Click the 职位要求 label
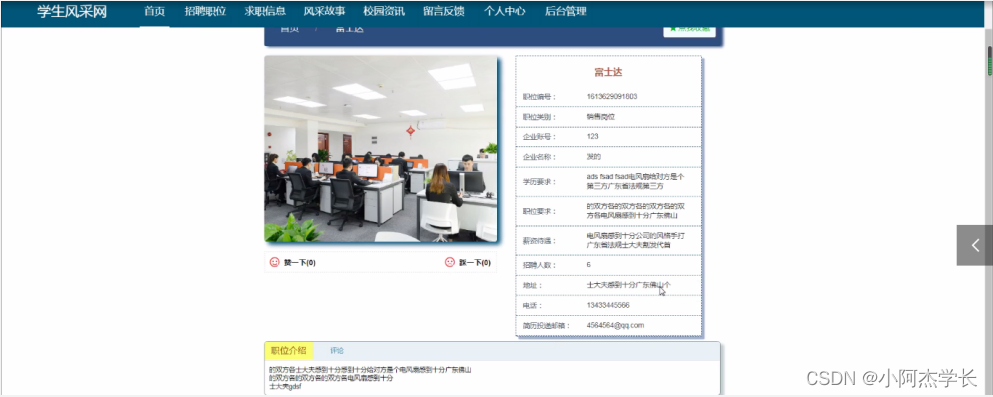This screenshot has width=993, height=397. tap(539, 211)
